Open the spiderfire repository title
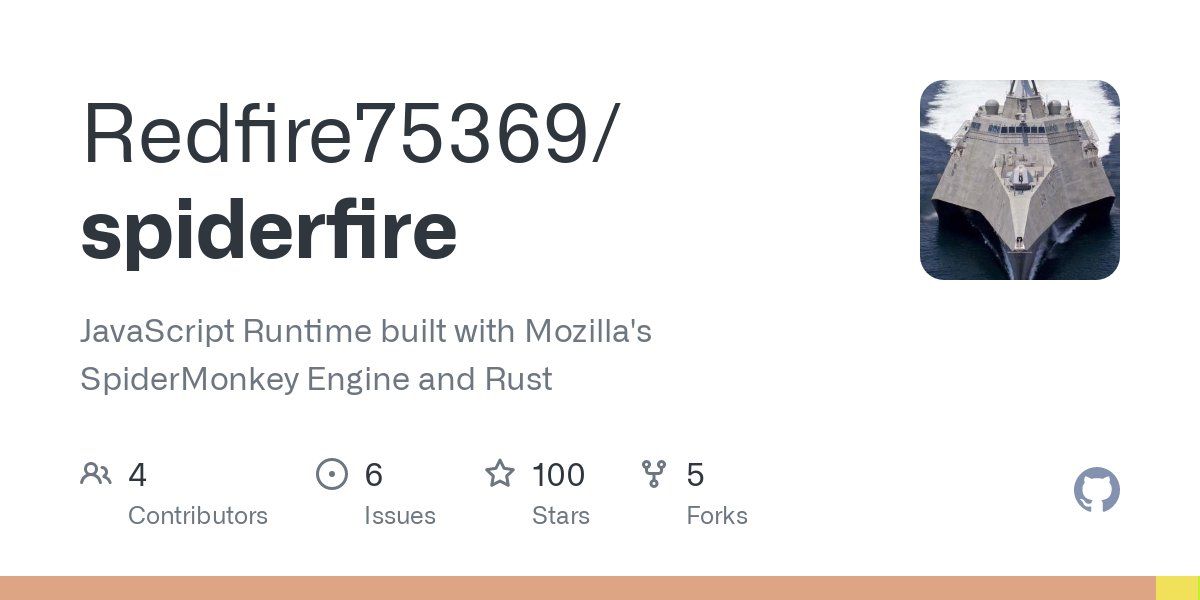Screen dimensions: 1200x600 [269, 229]
